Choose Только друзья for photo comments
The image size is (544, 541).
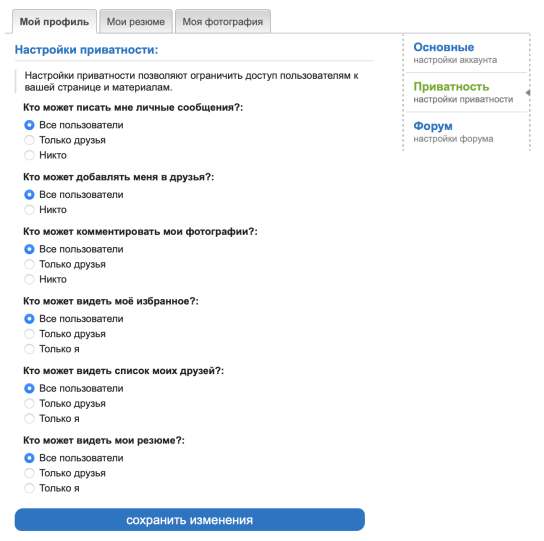pos(29,264)
